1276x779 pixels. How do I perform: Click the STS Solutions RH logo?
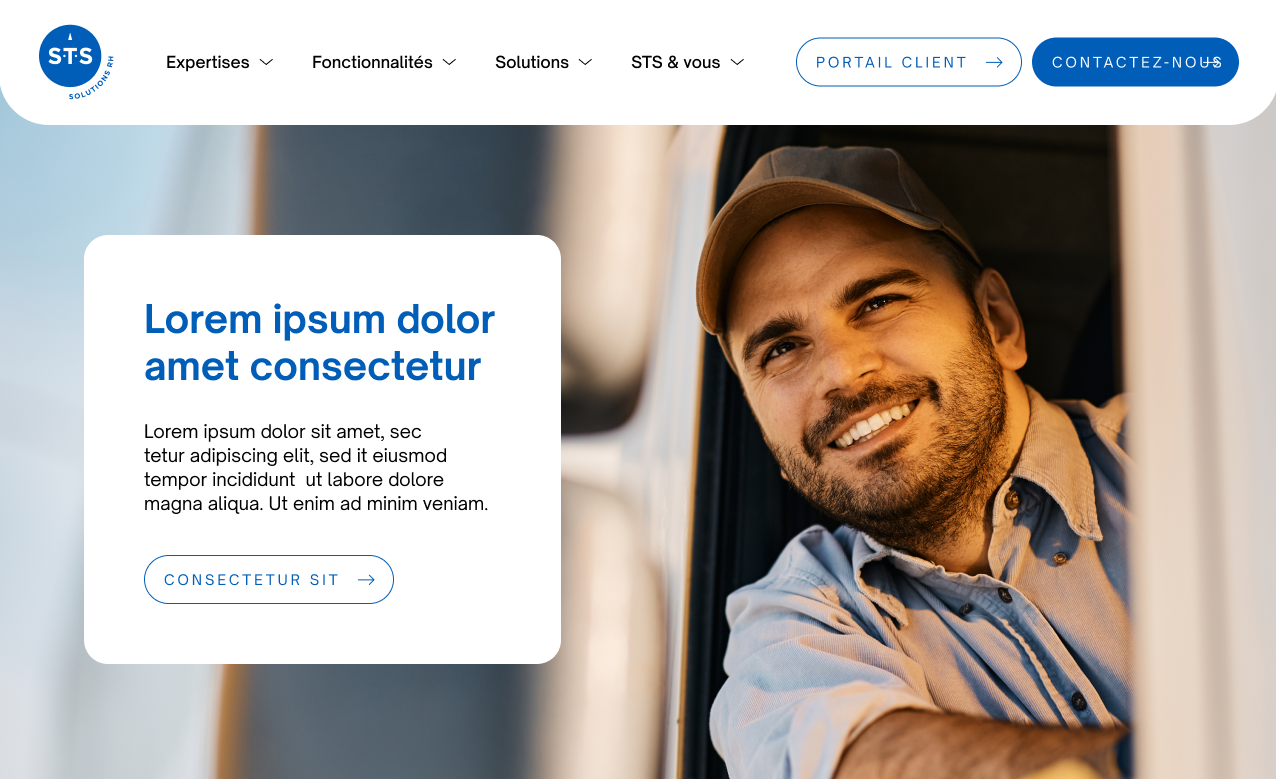(x=76, y=62)
